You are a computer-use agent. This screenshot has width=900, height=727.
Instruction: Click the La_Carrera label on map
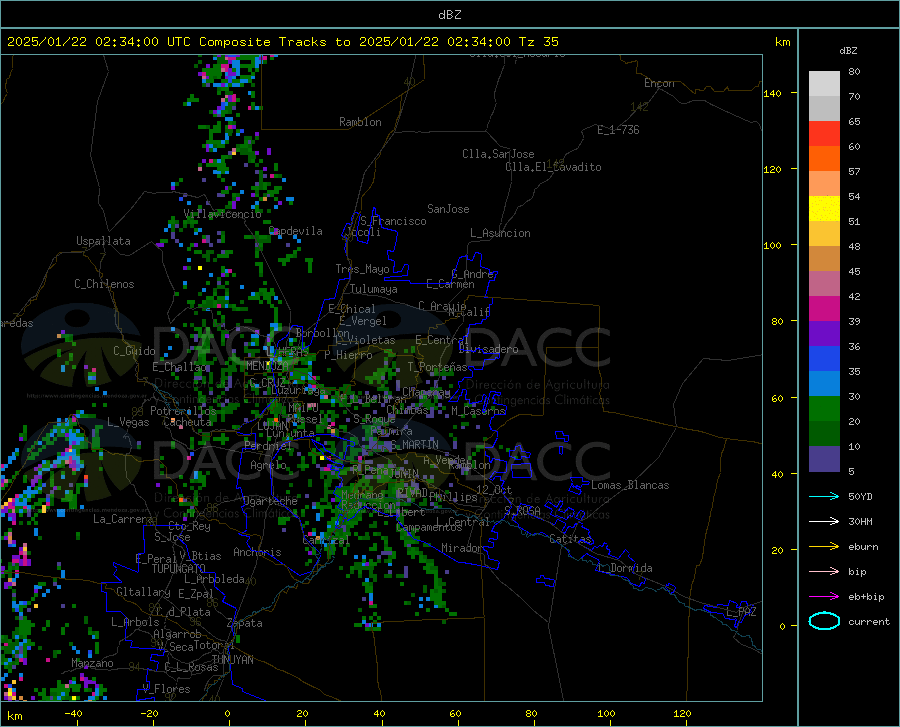(123, 519)
